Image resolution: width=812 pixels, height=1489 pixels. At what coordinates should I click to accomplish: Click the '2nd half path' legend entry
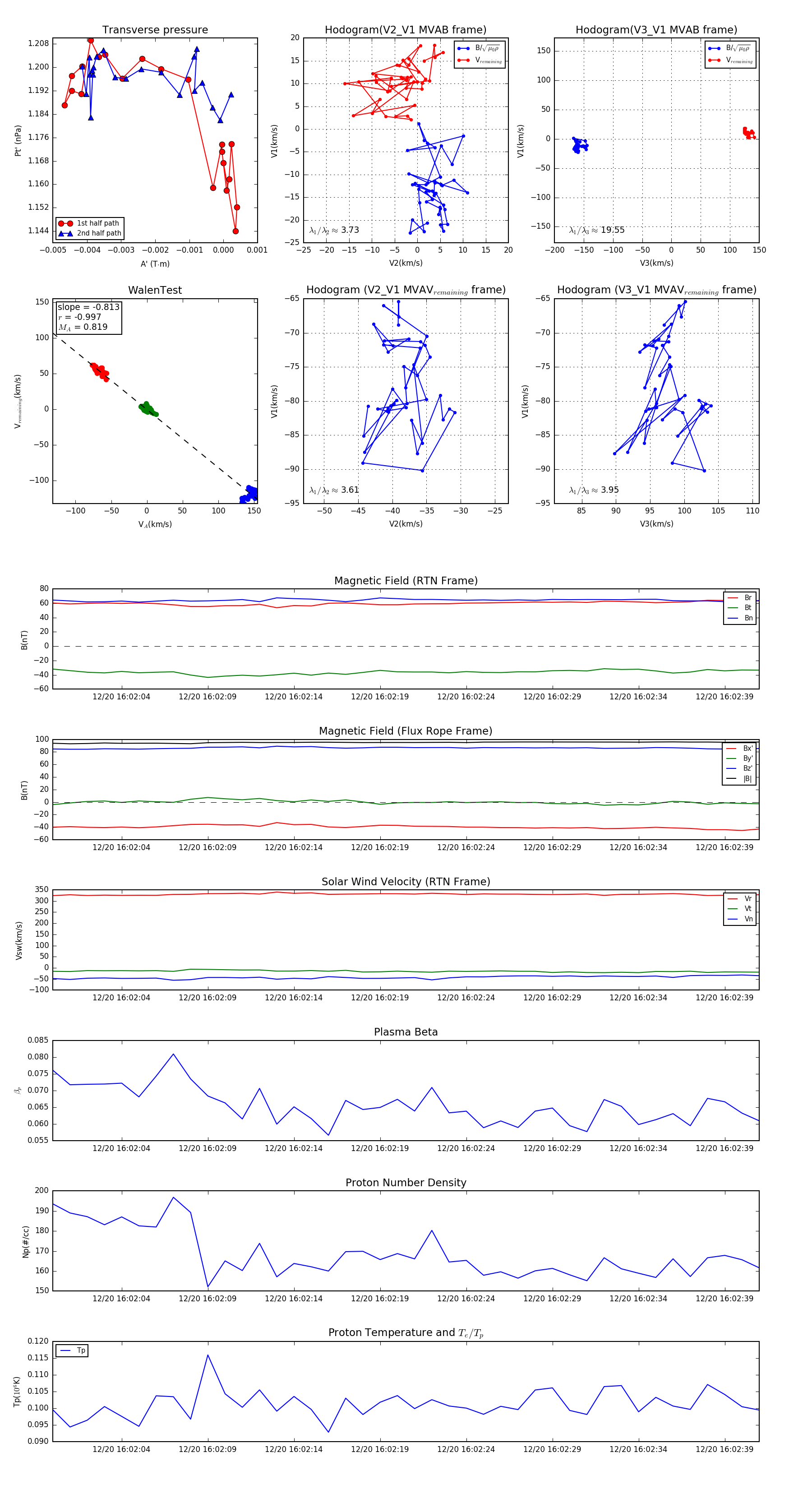coord(98,234)
